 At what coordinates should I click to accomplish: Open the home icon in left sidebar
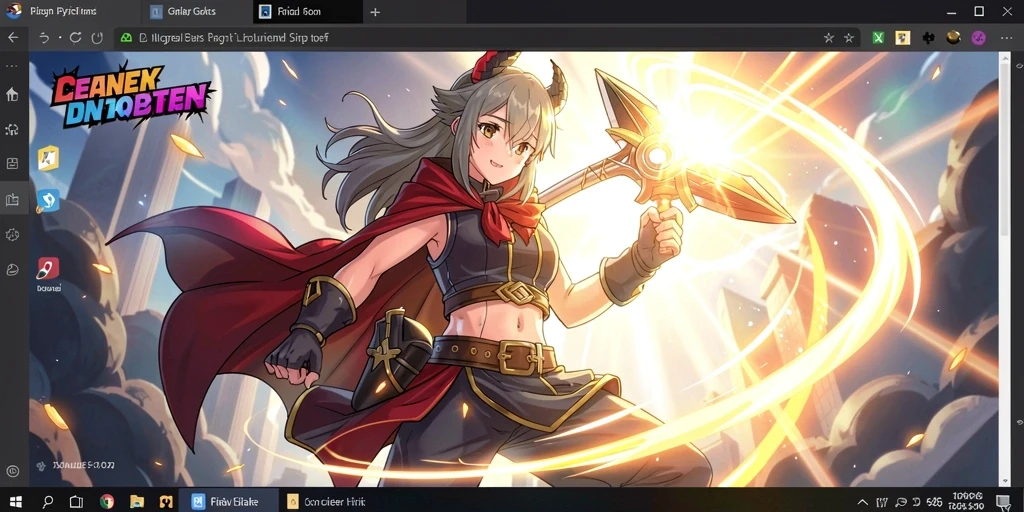tap(12, 95)
